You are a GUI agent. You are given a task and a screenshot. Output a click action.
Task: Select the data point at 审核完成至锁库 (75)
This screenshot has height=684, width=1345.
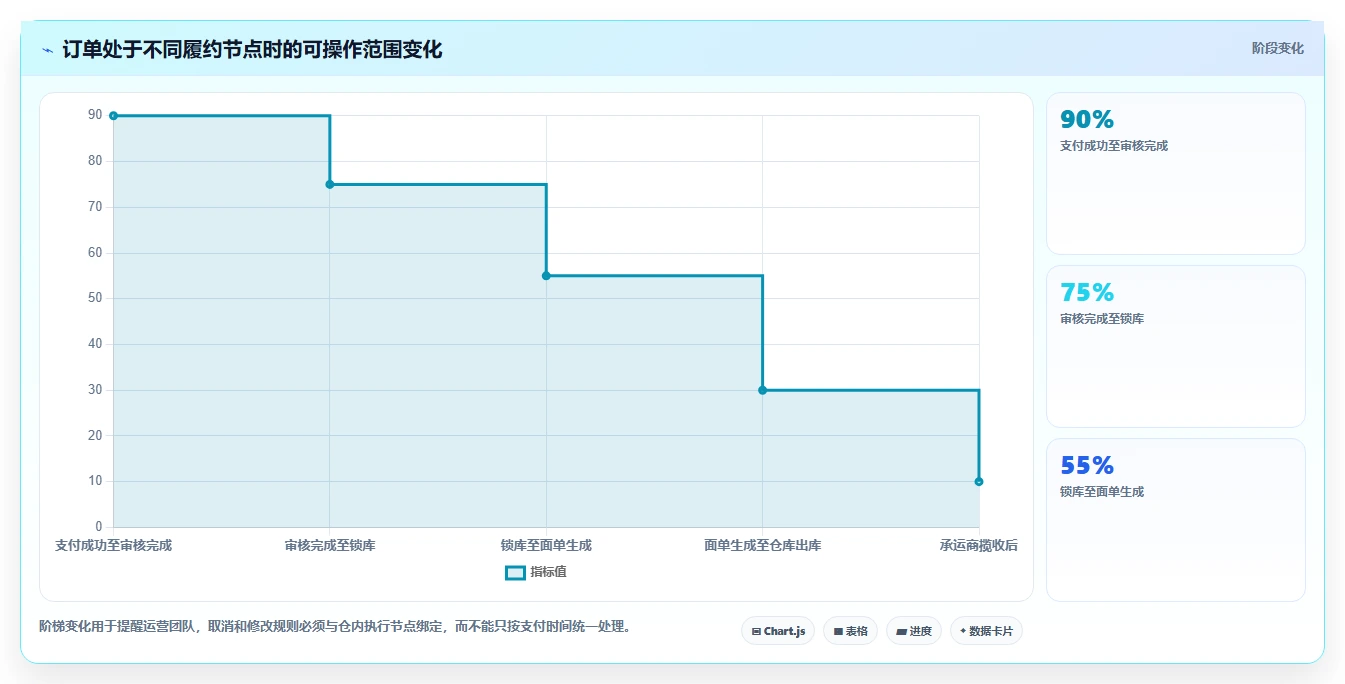[x=330, y=184]
